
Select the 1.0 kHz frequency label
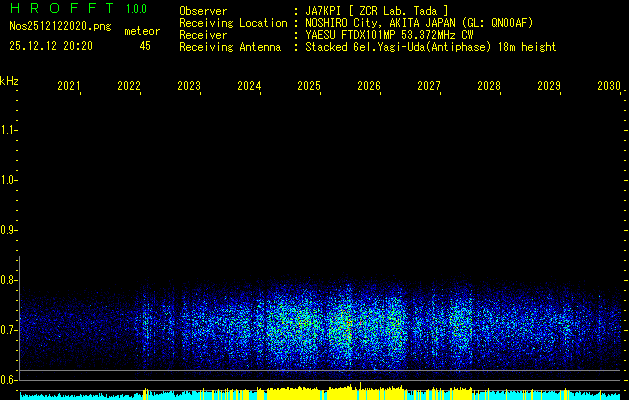9,180
